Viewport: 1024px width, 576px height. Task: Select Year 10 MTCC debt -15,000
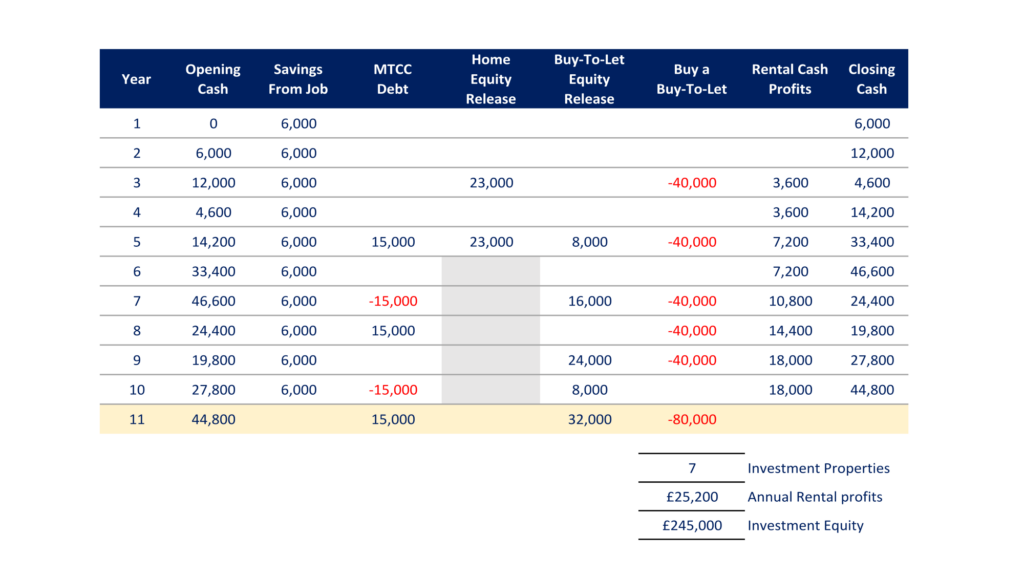point(393,390)
